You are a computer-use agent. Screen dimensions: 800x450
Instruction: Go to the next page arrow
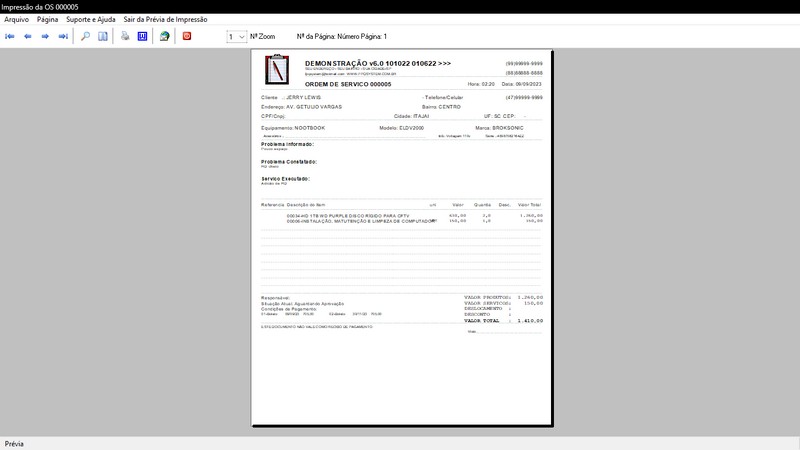pyautogui.click(x=45, y=36)
